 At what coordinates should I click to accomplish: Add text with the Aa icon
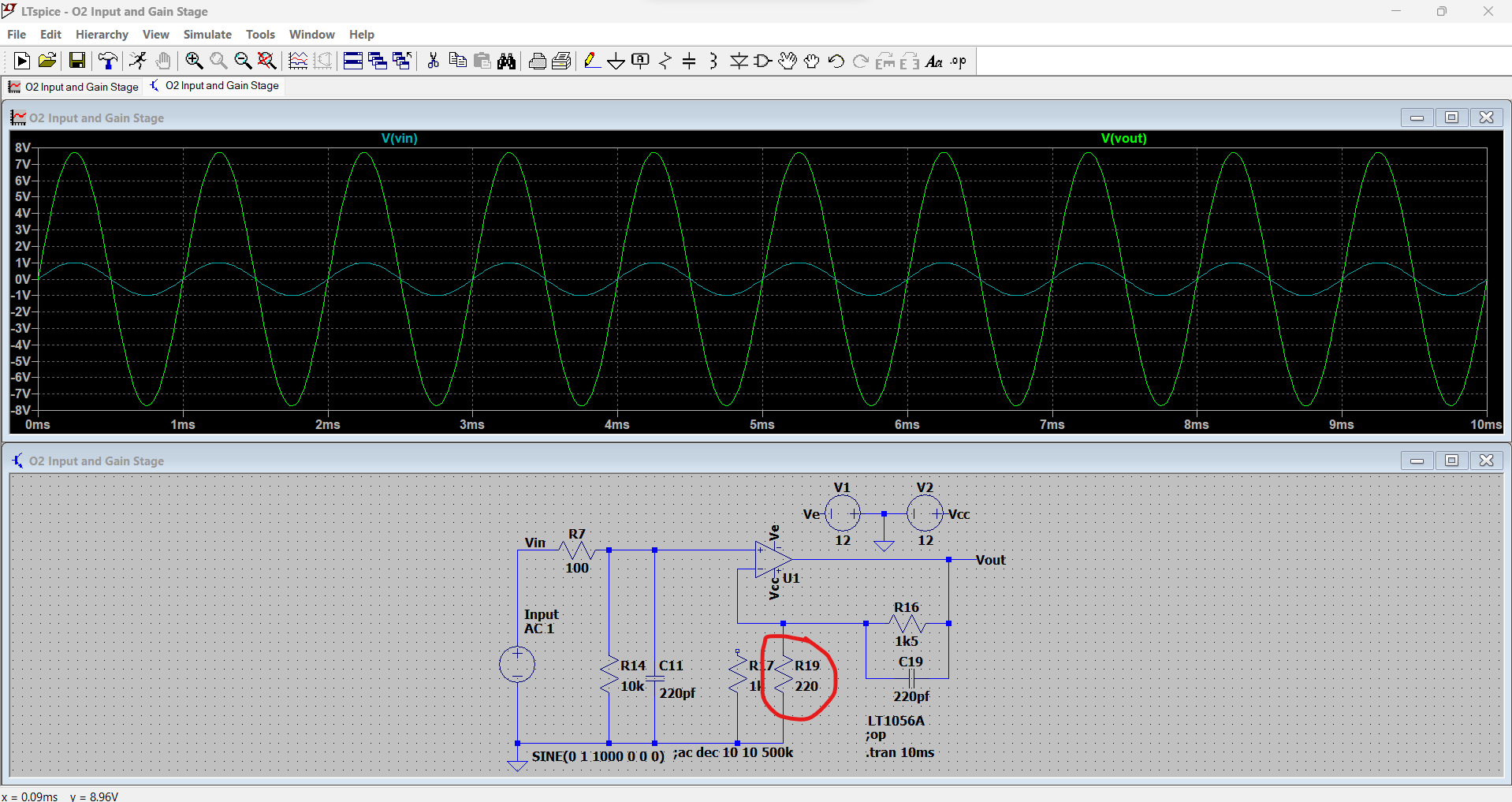[934, 61]
